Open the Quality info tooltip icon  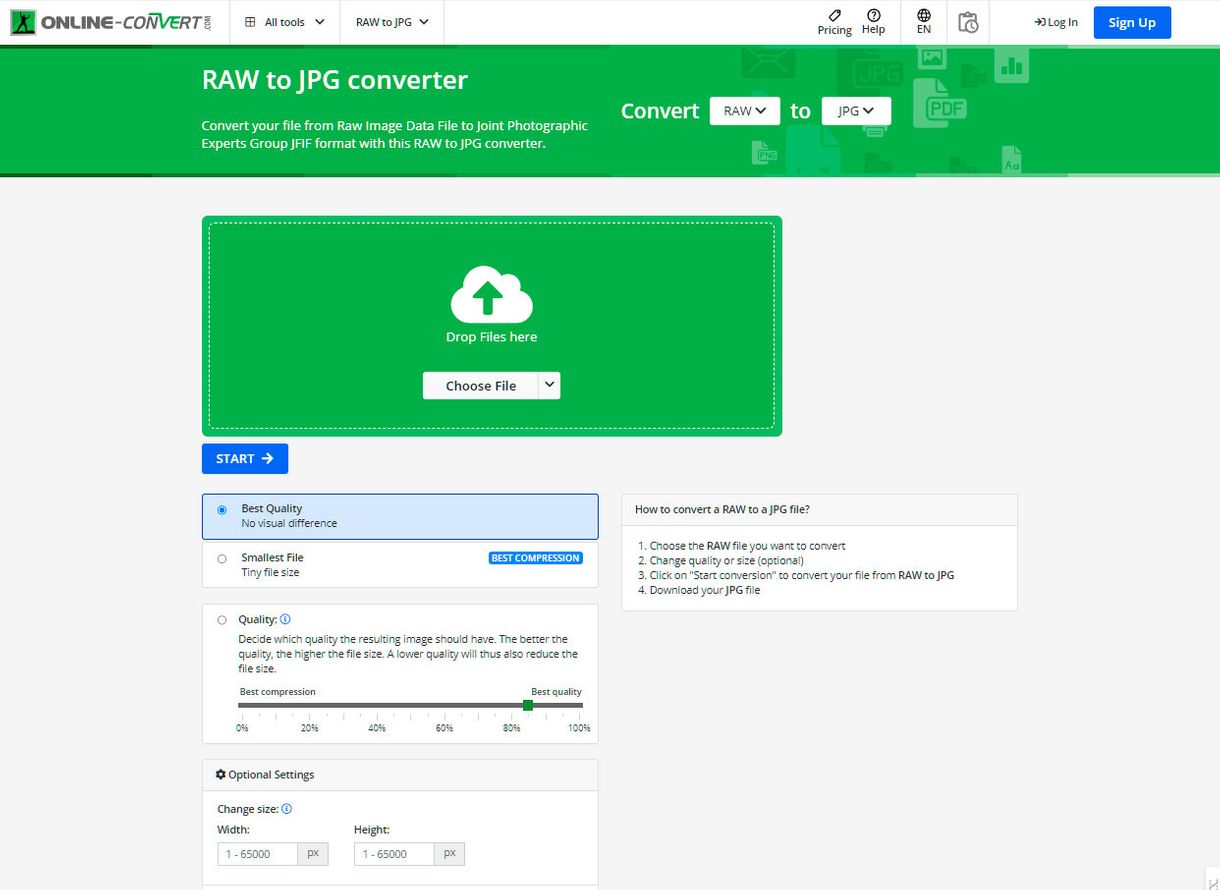tap(284, 618)
